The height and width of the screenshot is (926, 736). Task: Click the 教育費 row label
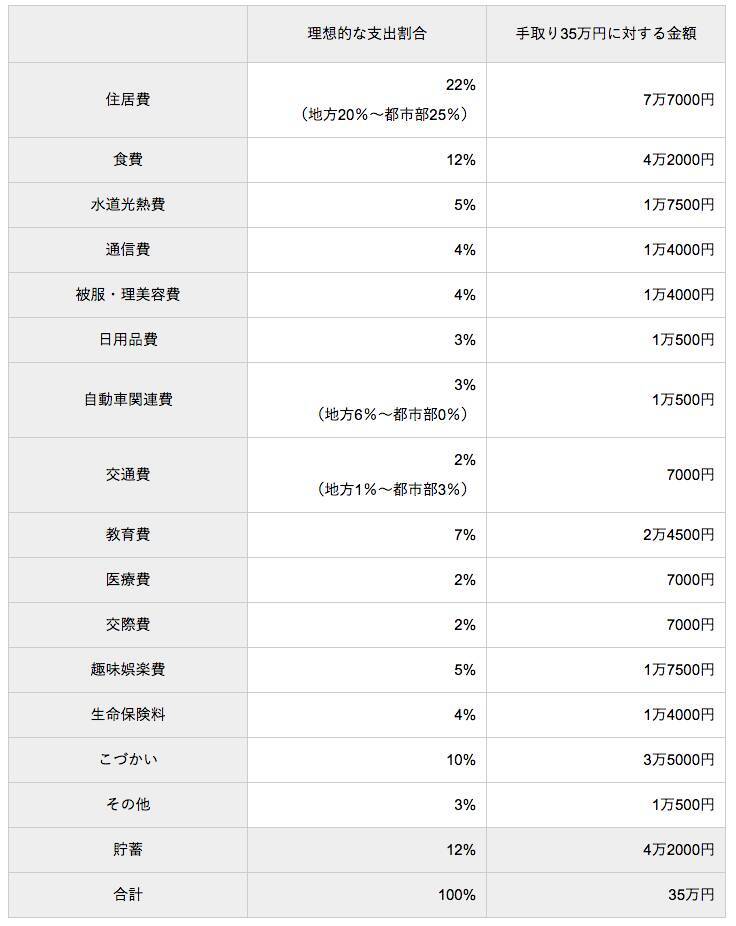(128, 535)
